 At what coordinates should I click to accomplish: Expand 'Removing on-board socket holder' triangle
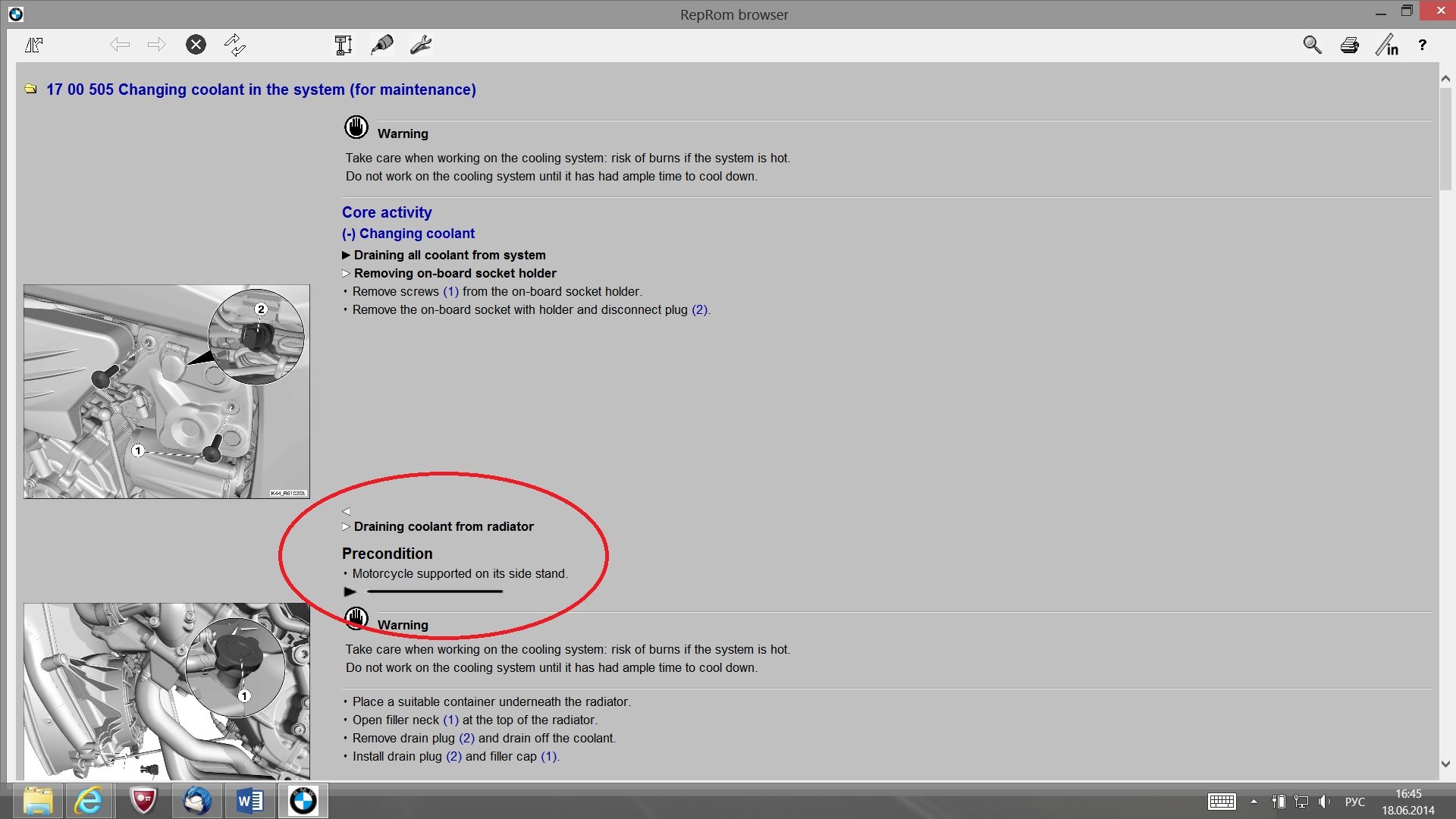[346, 274]
